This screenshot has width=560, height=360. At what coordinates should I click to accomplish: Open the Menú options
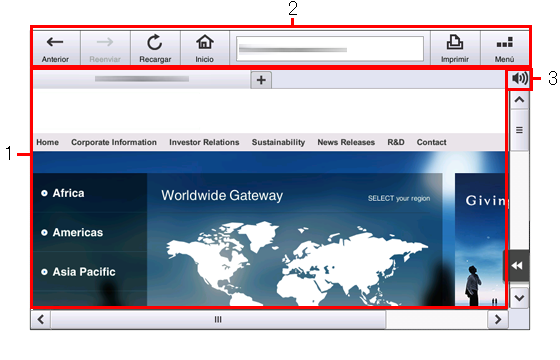coord(505,48)
